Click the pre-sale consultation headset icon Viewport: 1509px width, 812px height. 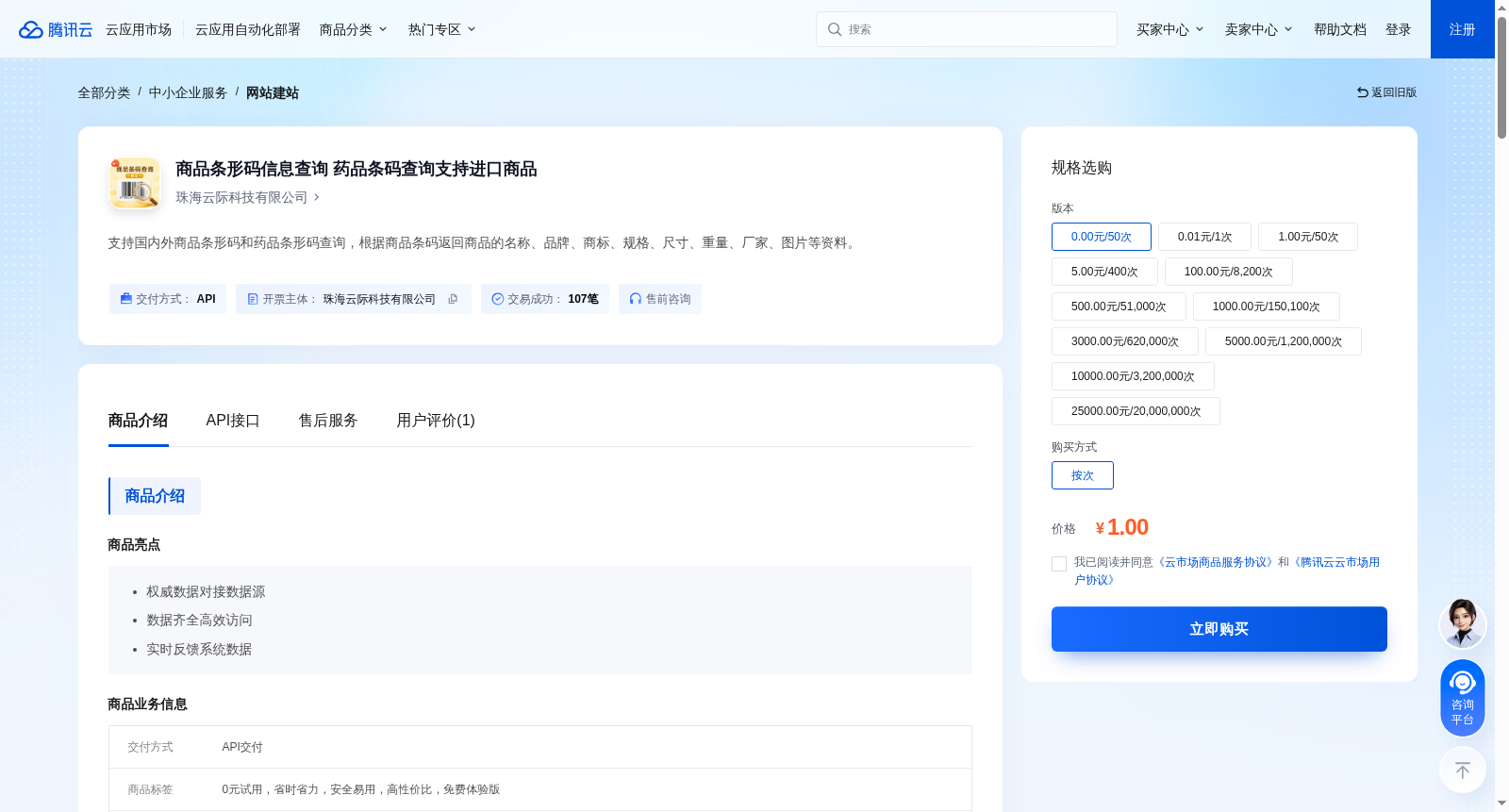pyautogui.click(x=636, y=299)
